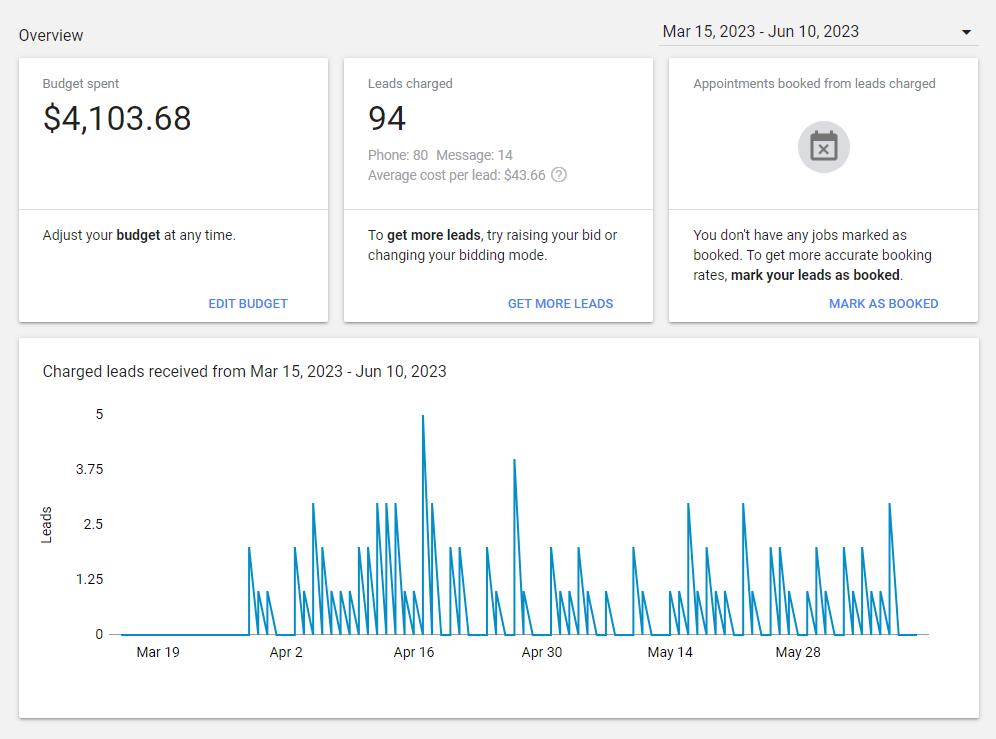Click the Mar 19 label on the chart axis
The width and height of the screenshot is (996, 739).
point(158,652)
